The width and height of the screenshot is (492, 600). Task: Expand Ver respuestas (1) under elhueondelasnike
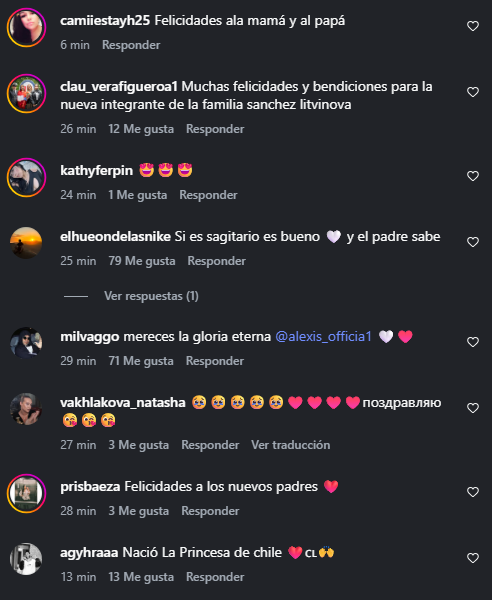pos(151,296)
